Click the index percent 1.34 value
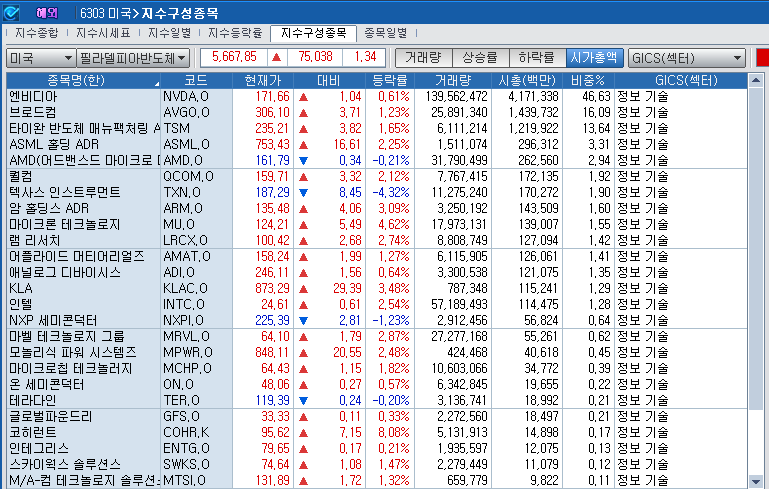Screen dimensions: 769x489 tap(365, 57)
